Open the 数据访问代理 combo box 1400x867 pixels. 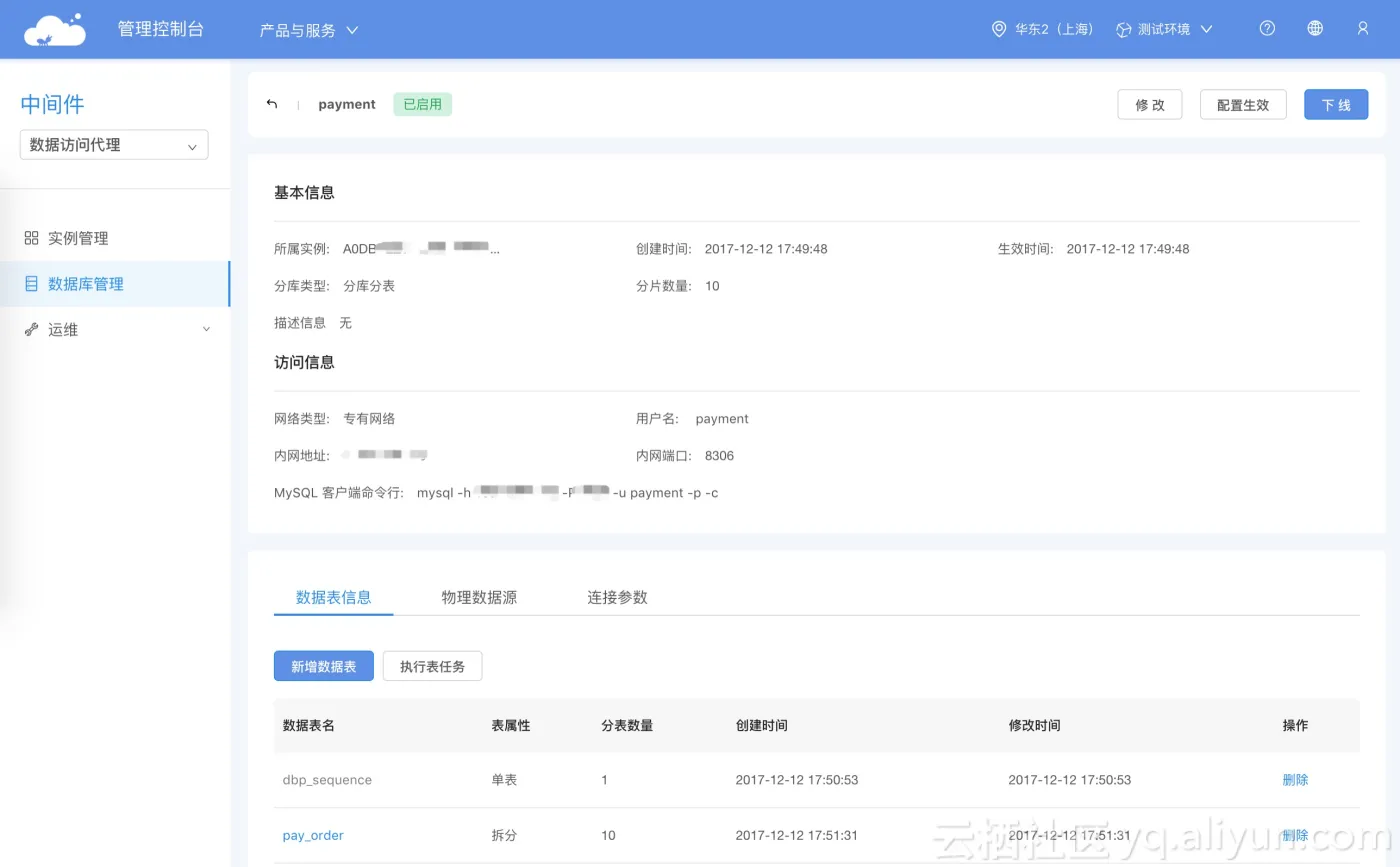pyautogui.click(x=114, y=145)
